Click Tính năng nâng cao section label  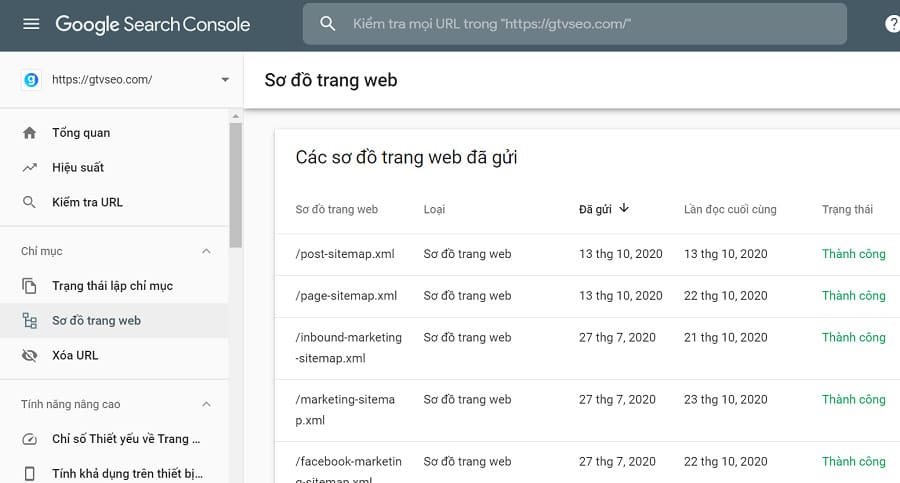71,404
